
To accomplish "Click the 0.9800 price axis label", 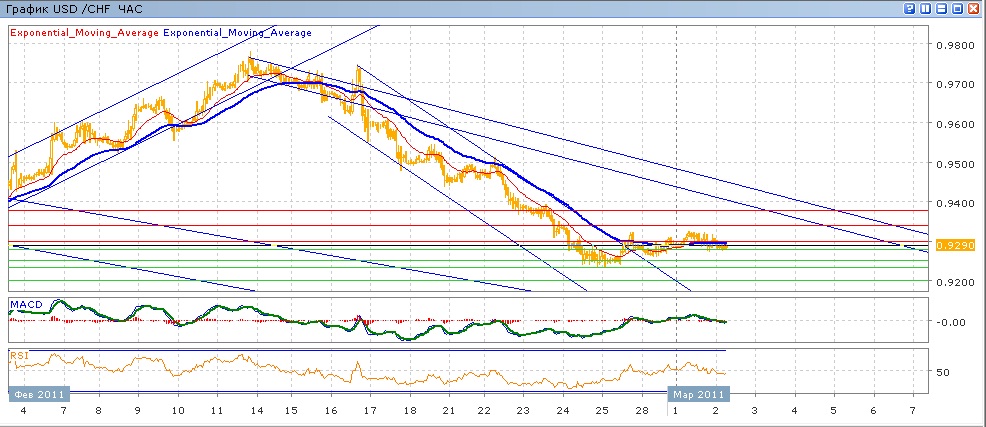I will [953, 45].
